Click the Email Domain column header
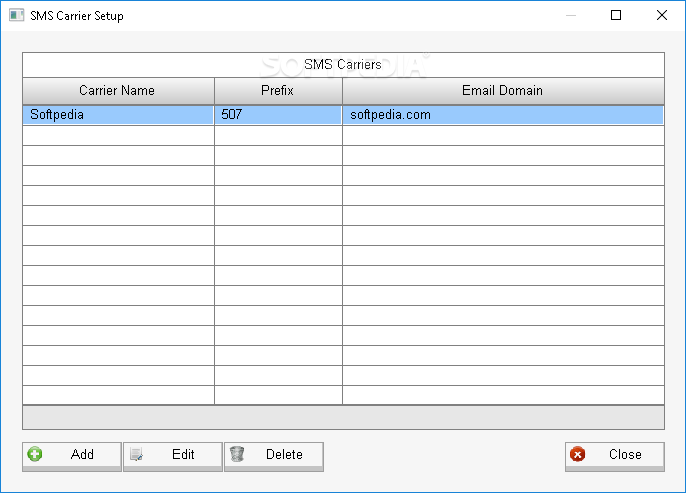 click(503, 91)
